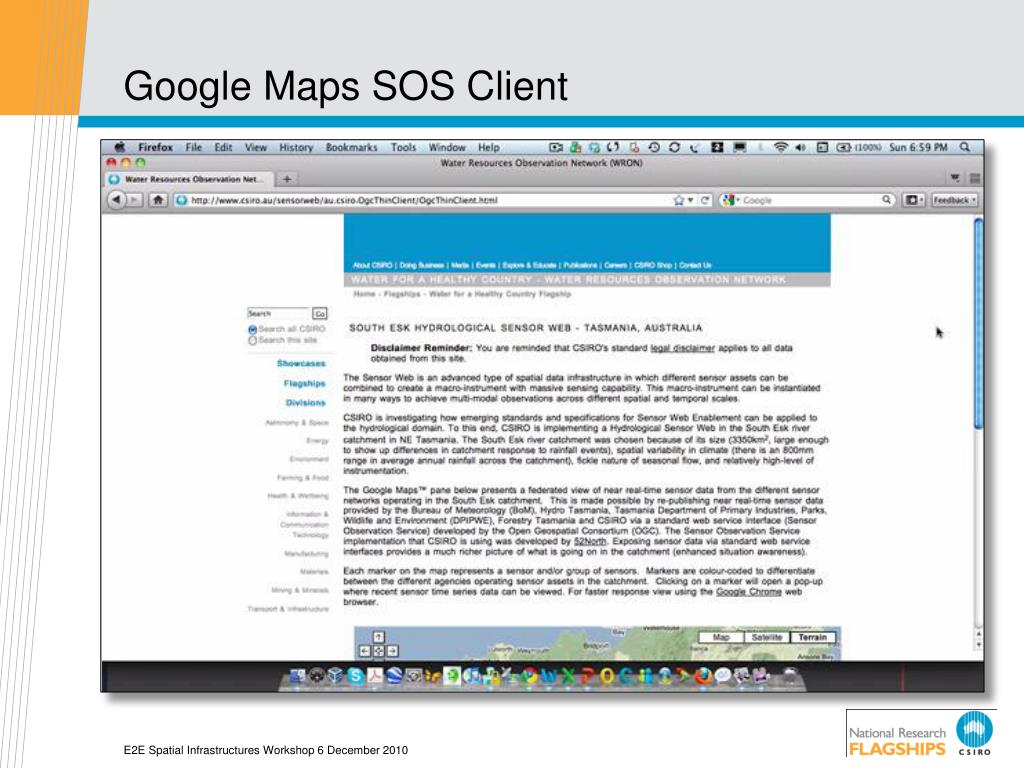This screenshot has height=768, width=1024.
Task: Open Spotlight search in the menu bar
Action: pos(965,147)
